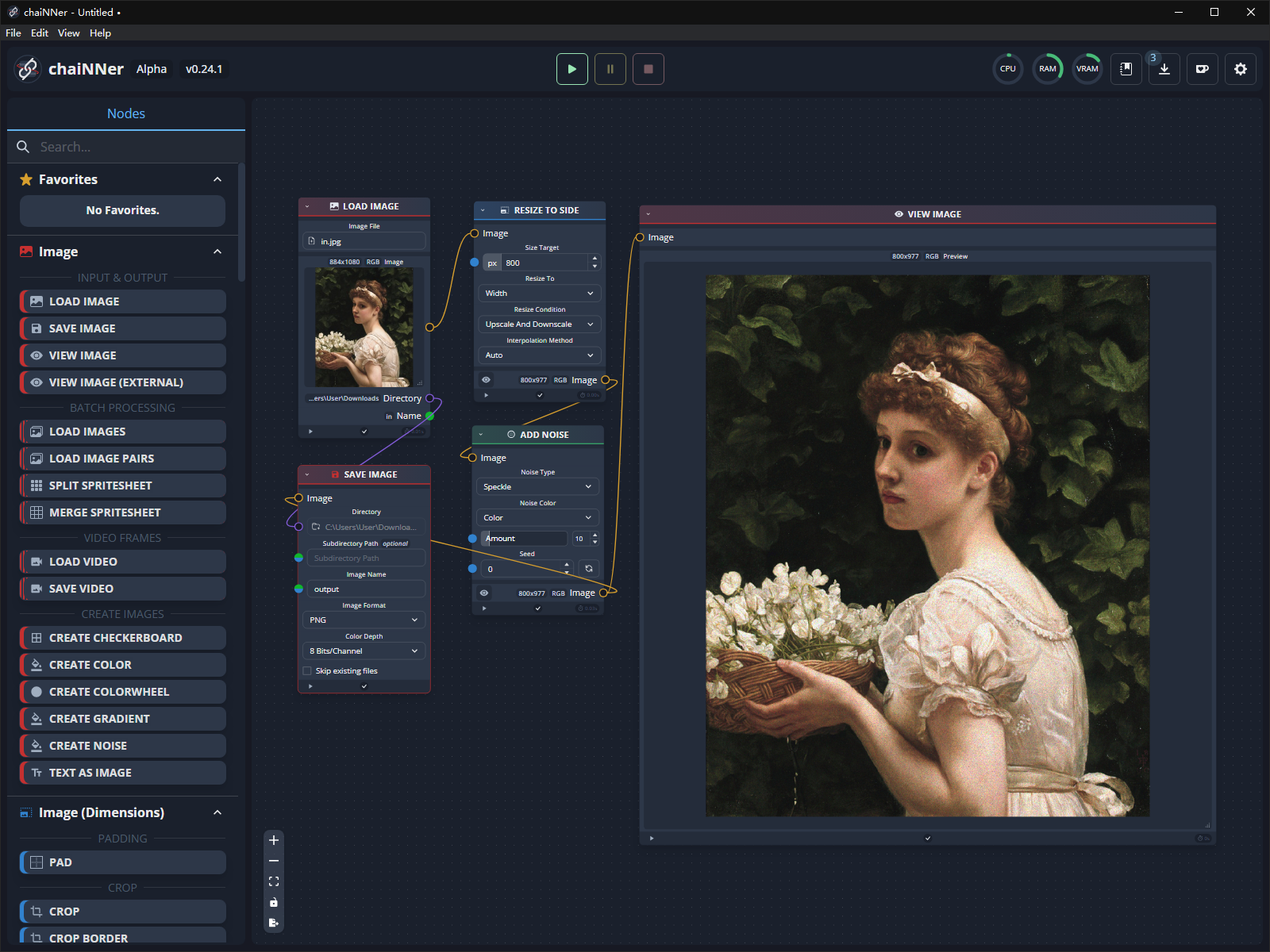Add a Save Image node from list
Viewport: 1270px width, 952px height.
(x=123, y=328)
